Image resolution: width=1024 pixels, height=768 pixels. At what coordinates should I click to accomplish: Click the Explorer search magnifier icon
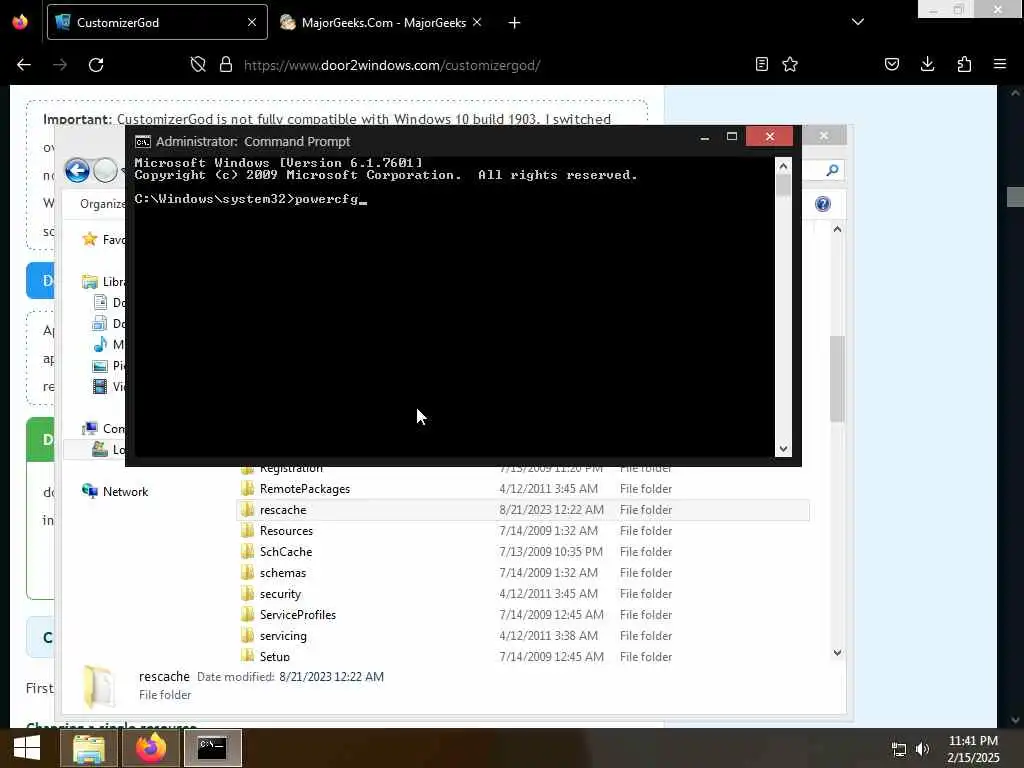(x=832, y=170)
